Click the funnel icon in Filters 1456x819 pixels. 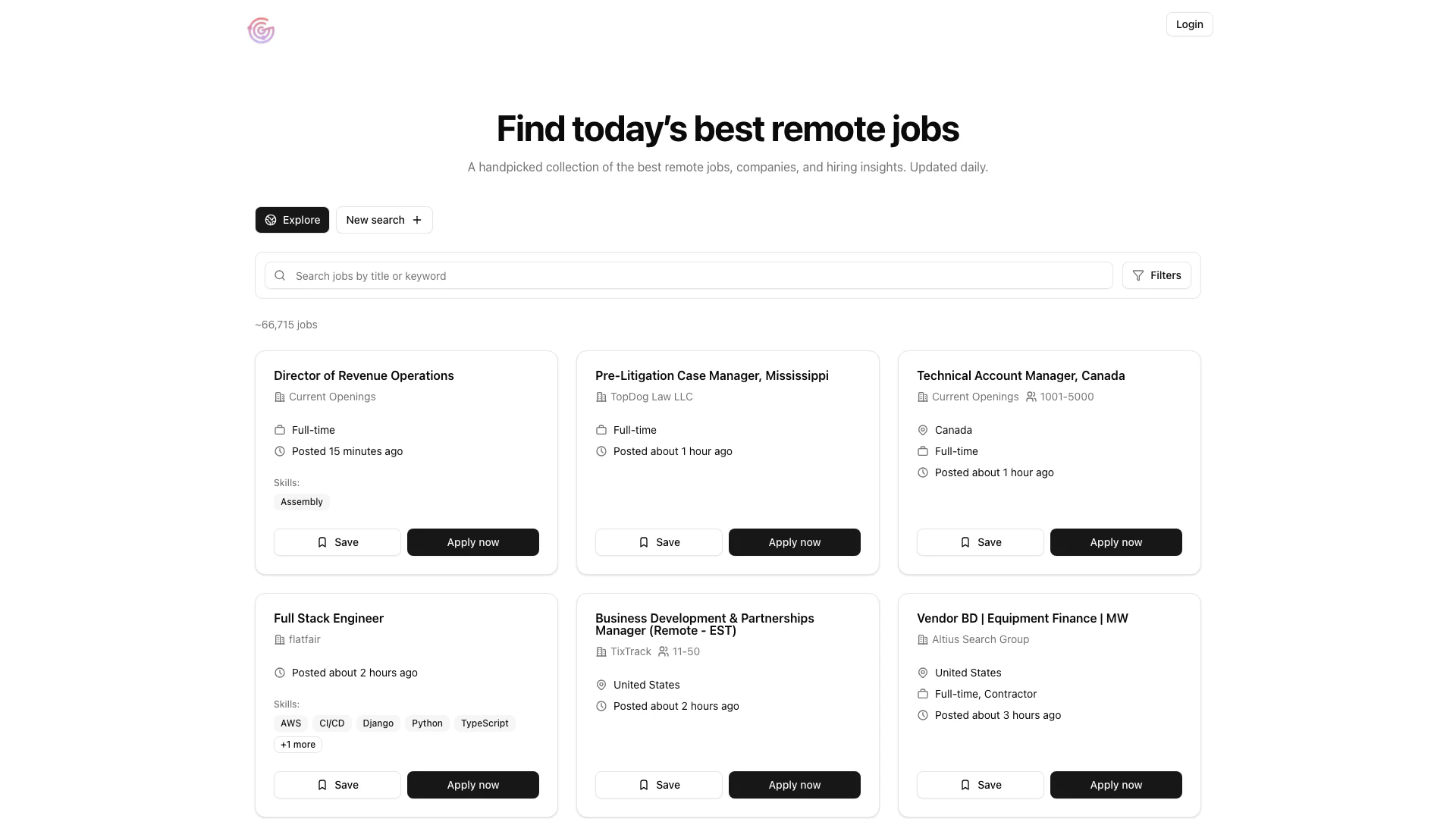(x=1138, y=276)
